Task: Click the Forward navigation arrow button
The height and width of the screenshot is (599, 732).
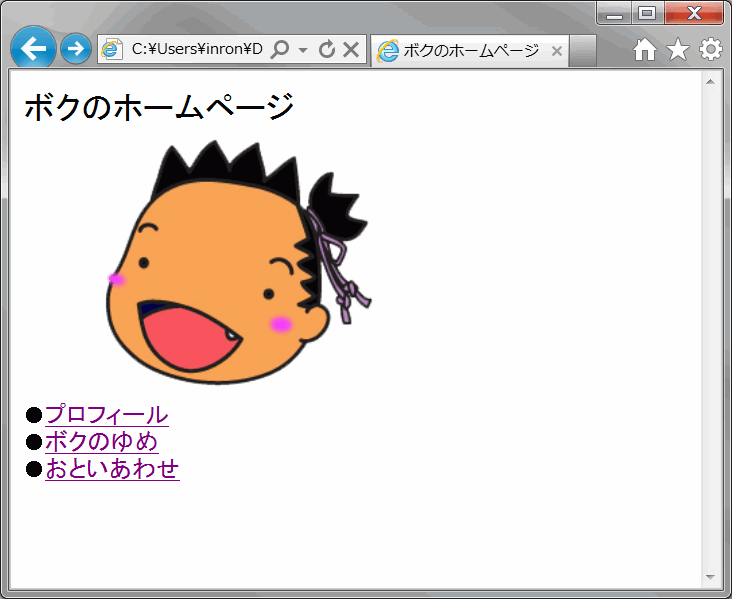Action: tap(76, 49)
